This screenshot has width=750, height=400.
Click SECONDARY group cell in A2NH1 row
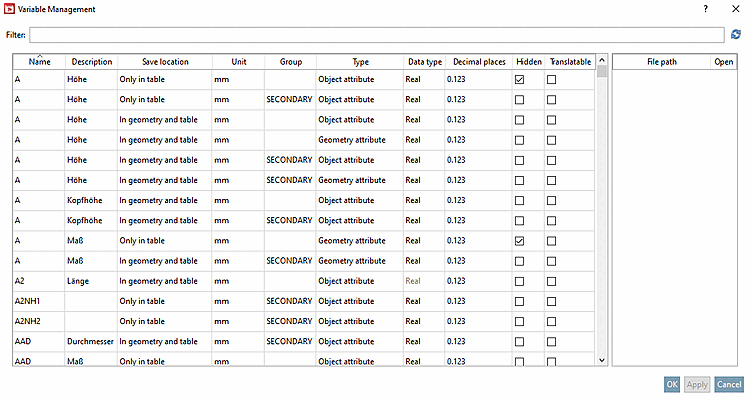coord(290,301)
